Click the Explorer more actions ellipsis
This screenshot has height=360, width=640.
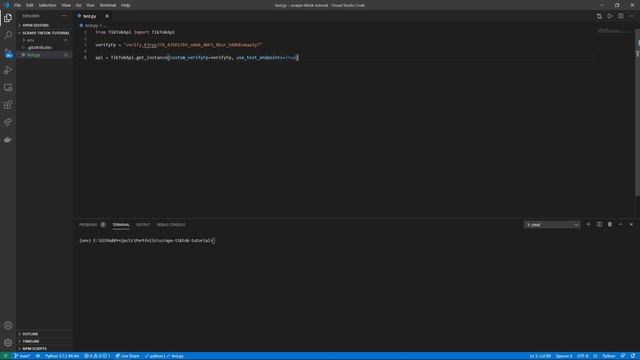[x=64, y=16]
